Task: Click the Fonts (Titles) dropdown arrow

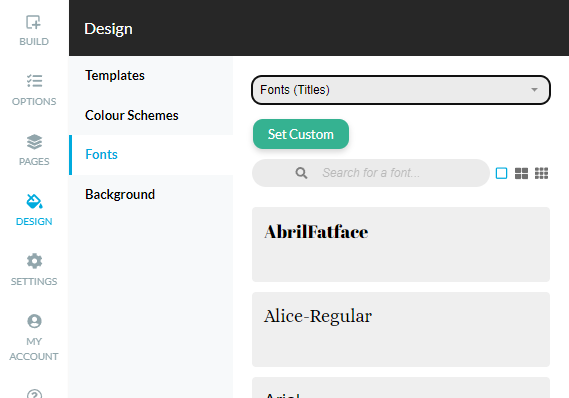Action: tap(534, 90)
